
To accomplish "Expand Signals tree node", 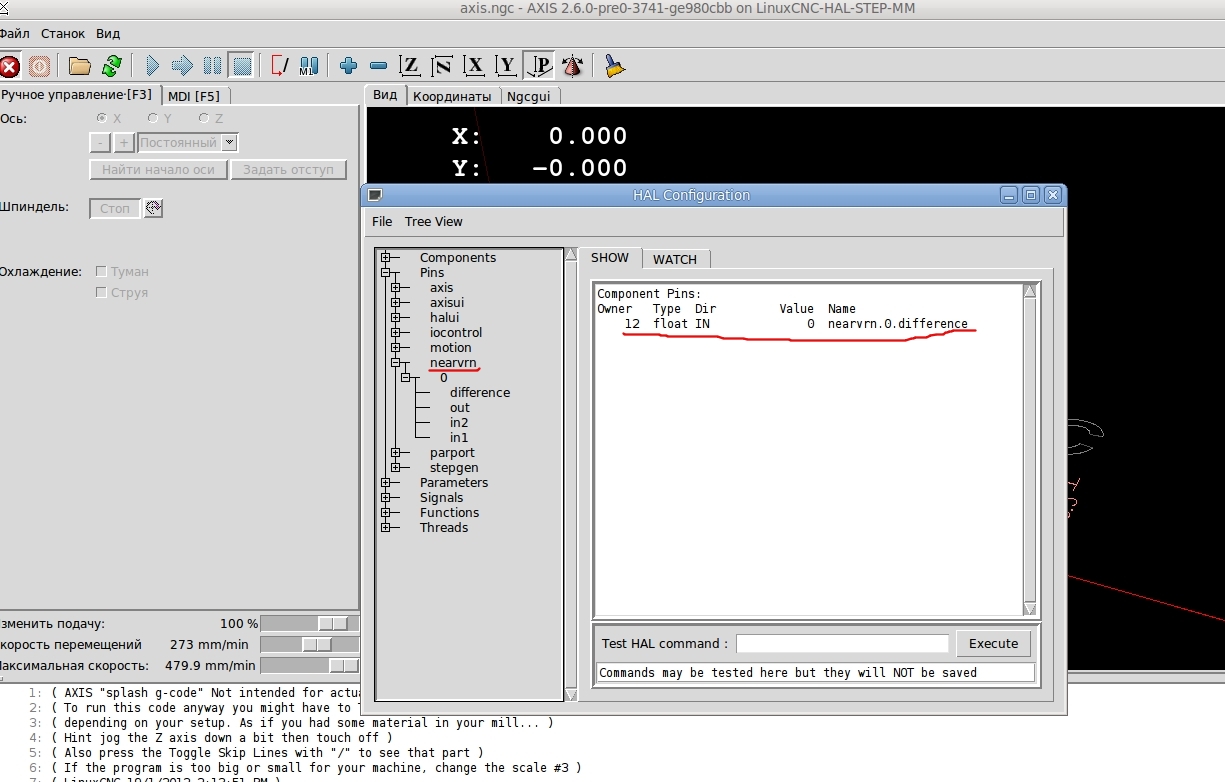I will click(385, 498).
